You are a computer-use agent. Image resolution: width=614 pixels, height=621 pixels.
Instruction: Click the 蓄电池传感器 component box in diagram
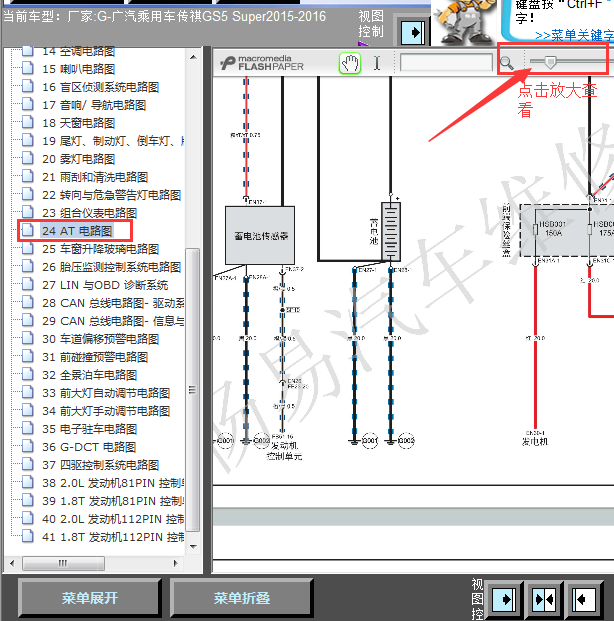click(260, 235)
